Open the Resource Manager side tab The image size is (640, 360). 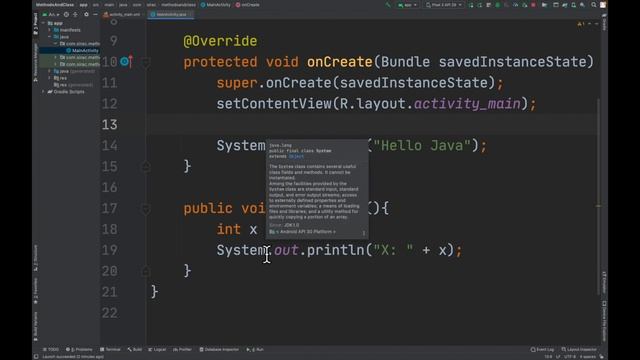(x=36, y=62)
